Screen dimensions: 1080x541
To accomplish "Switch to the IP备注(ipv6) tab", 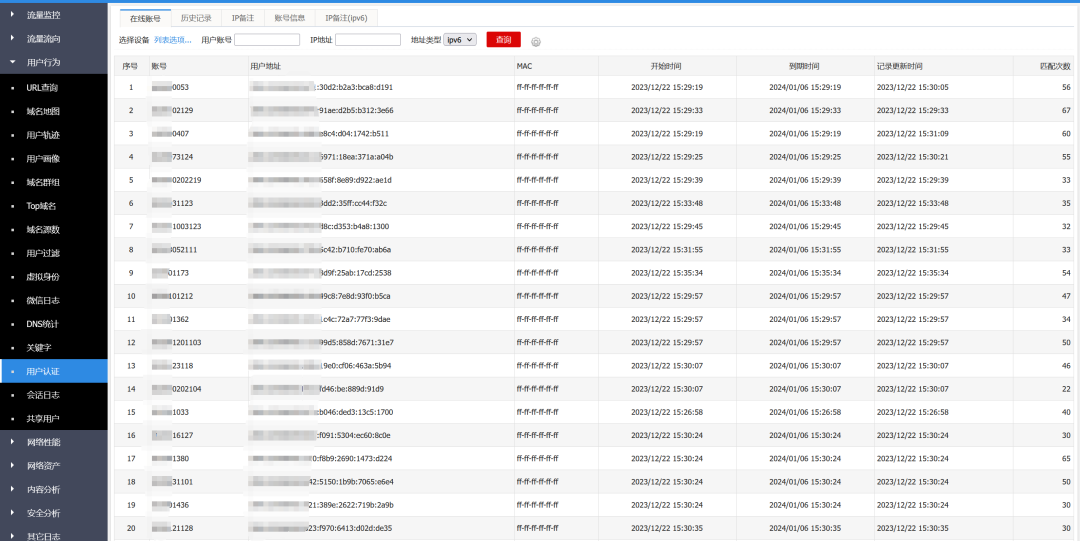I will pos(346,19).
